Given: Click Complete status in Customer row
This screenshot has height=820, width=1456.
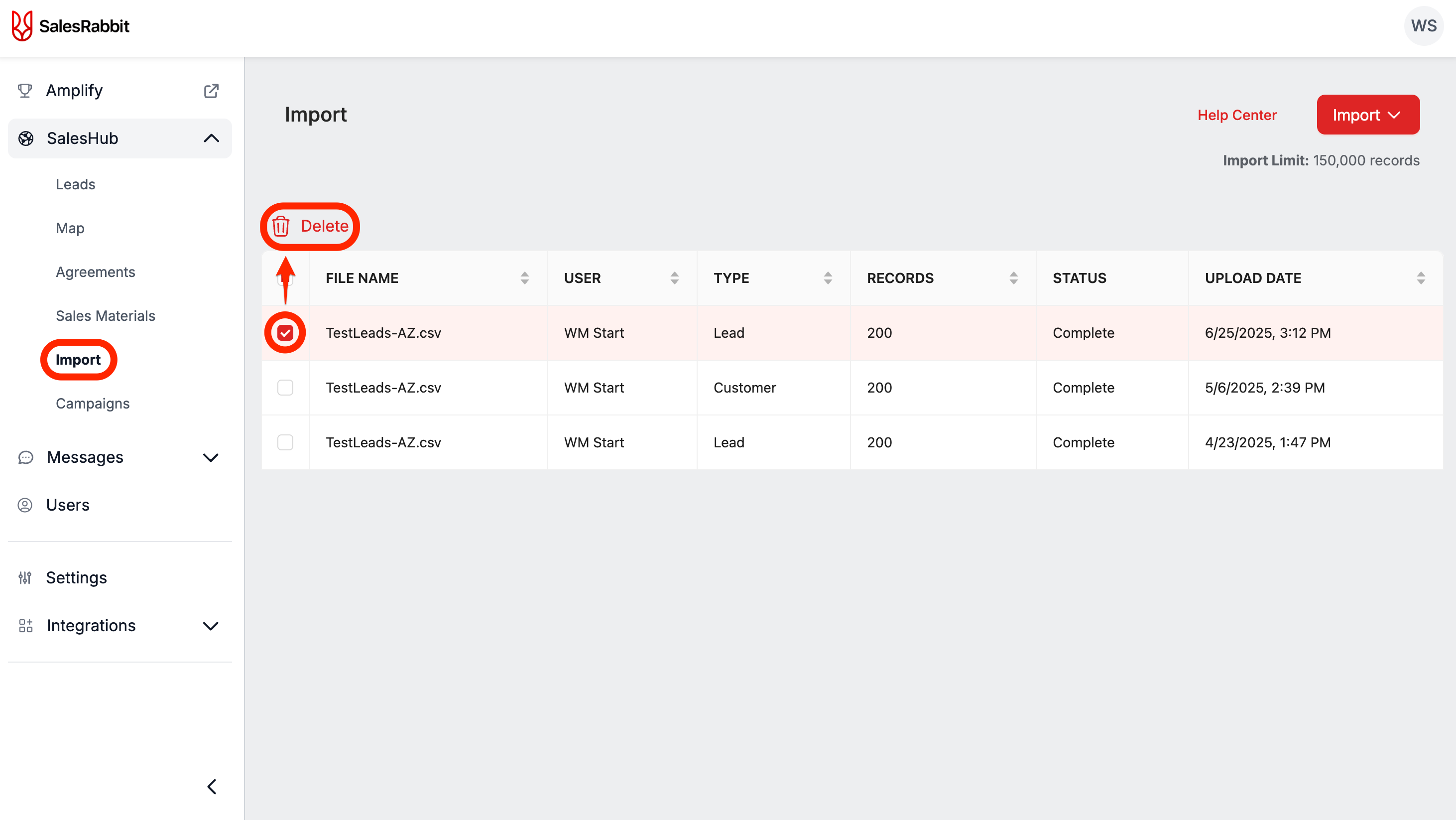Looking at the screenshot, I should pos(1084,388).
